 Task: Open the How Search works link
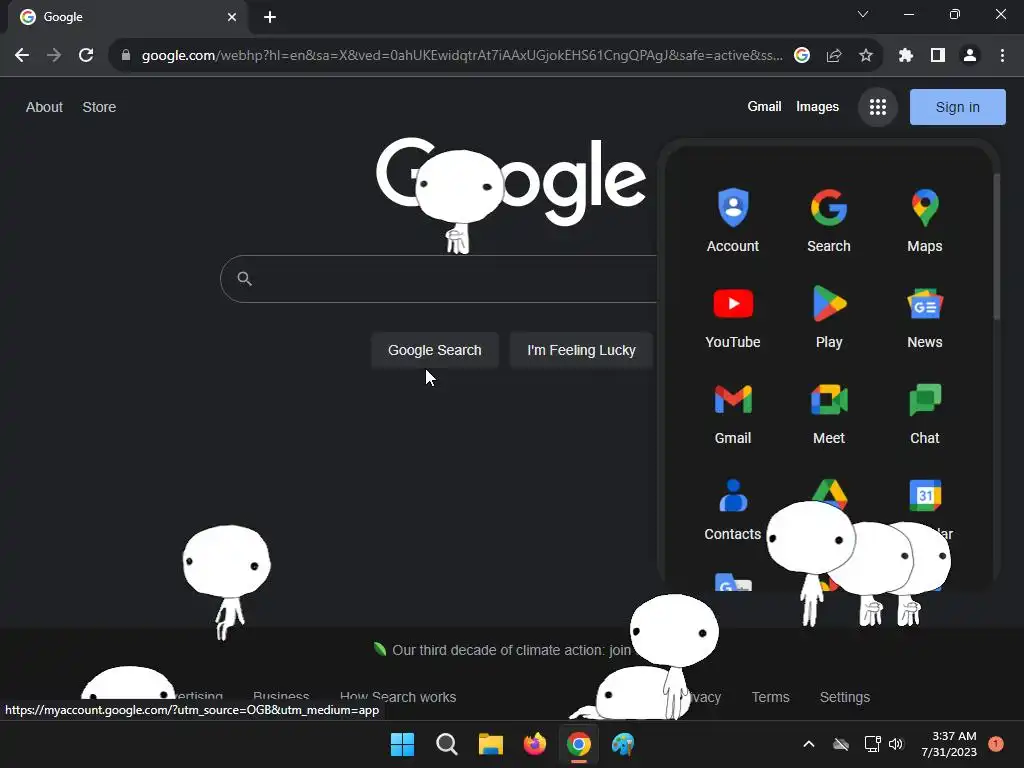[x=398, y=697]
